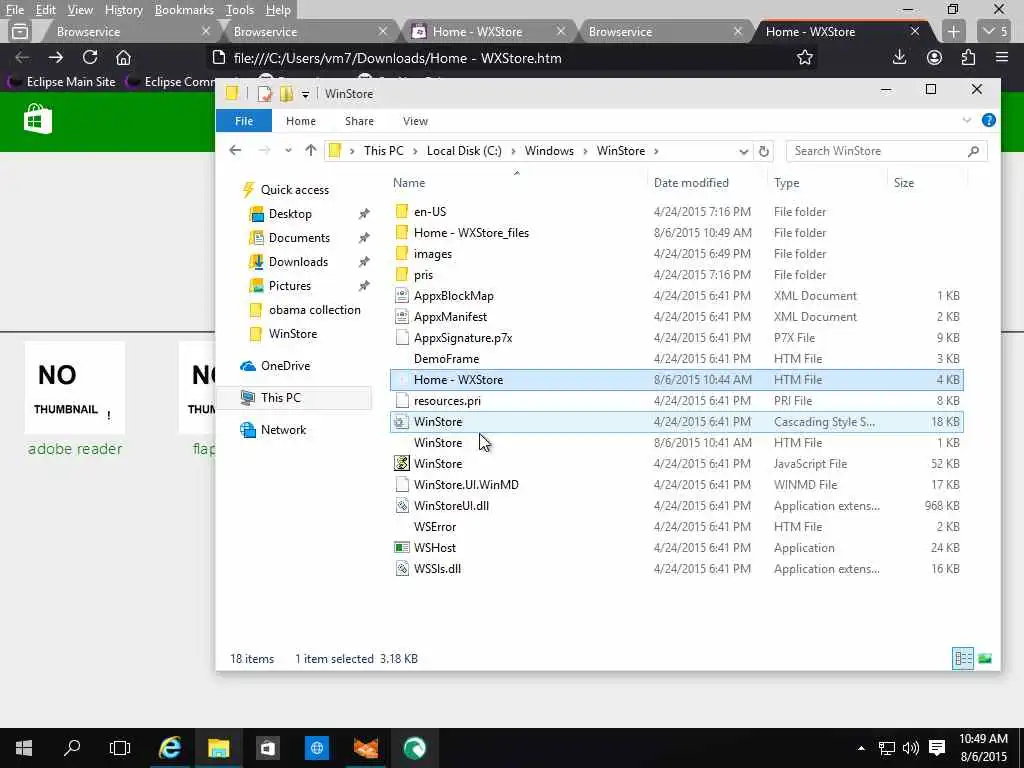Switch to Details view layout icon
The image size is (1024, 768).
(x=963, y=658)
